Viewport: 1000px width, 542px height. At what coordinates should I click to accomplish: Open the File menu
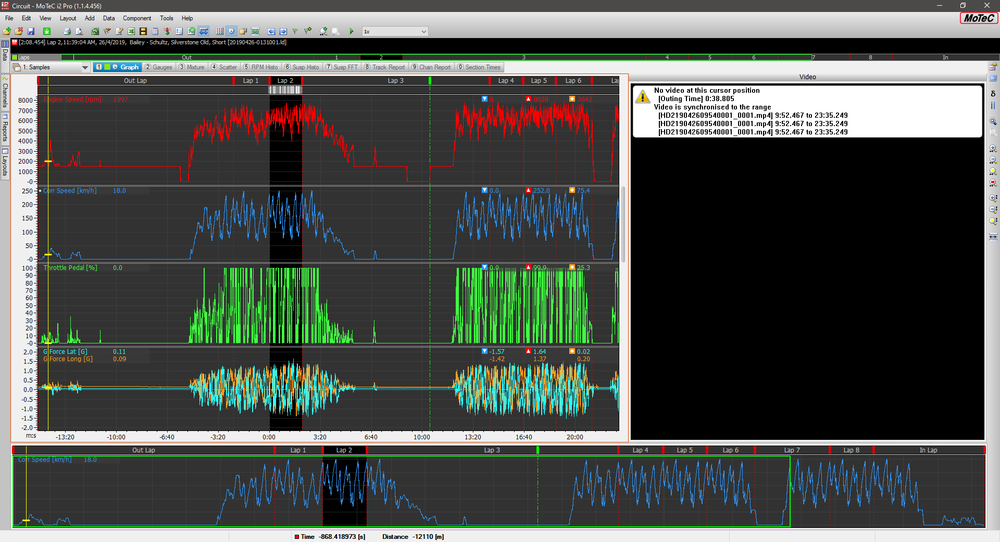(x=9, y=18)
